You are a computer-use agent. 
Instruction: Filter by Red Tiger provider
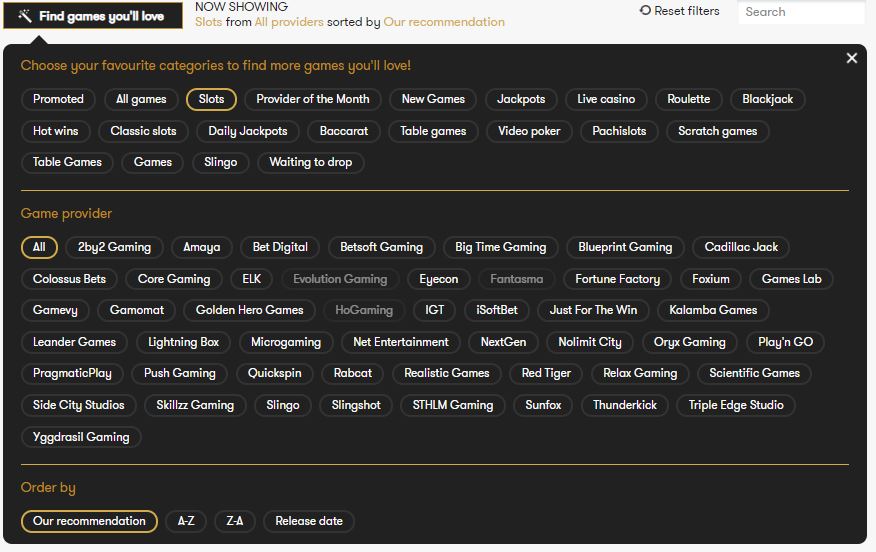point(546,373)
